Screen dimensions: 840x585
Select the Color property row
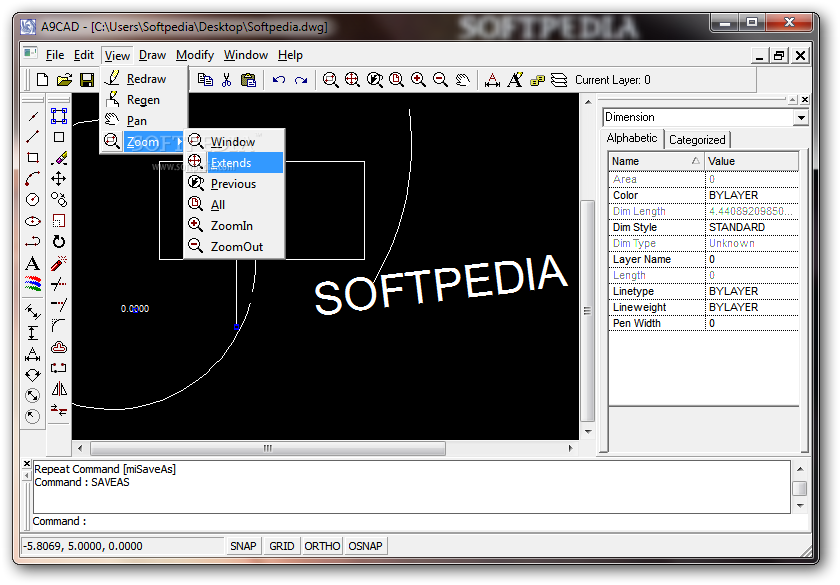coord(704,195)
